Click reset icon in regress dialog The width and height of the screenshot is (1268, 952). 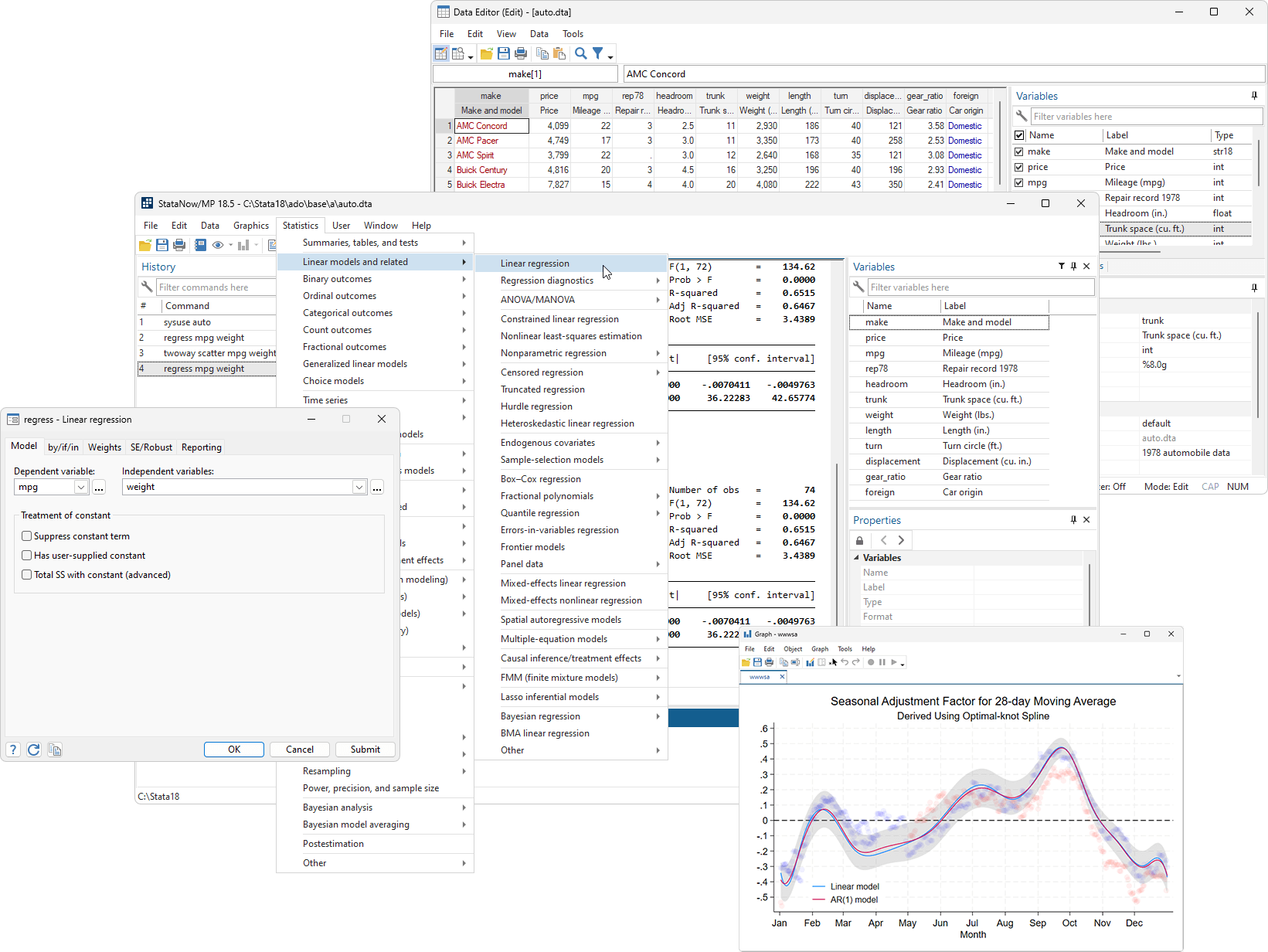(34, 750)
